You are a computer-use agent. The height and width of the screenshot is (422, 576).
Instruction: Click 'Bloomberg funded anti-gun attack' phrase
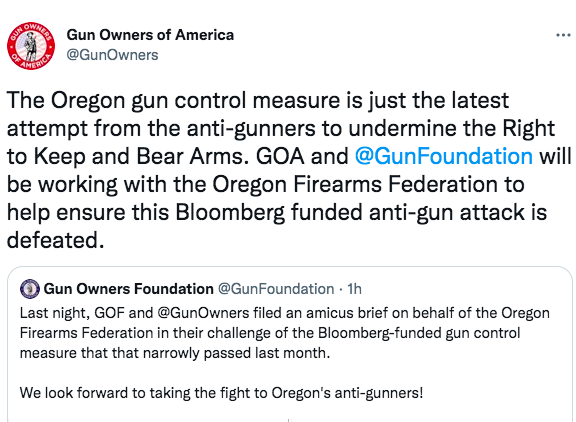(350, 212)
